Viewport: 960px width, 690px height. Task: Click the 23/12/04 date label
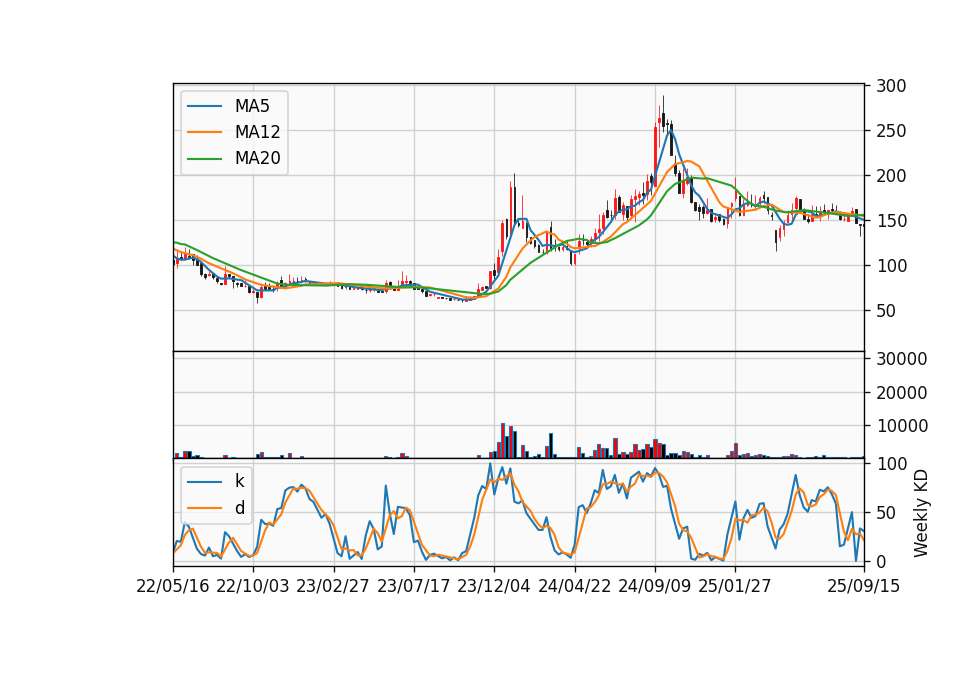coord(494,586)
